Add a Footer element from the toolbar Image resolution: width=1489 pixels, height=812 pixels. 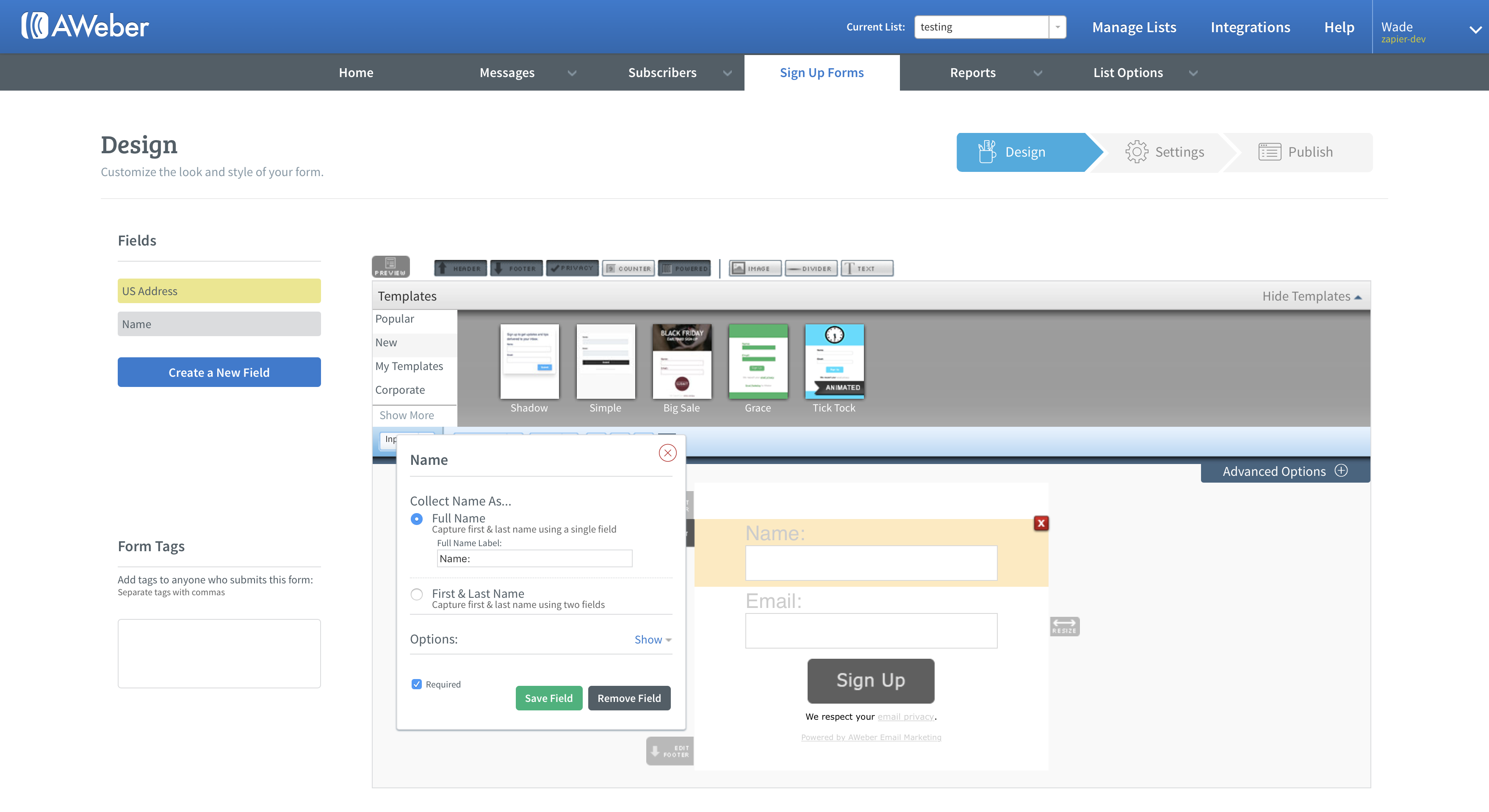[x=516, y=268]
